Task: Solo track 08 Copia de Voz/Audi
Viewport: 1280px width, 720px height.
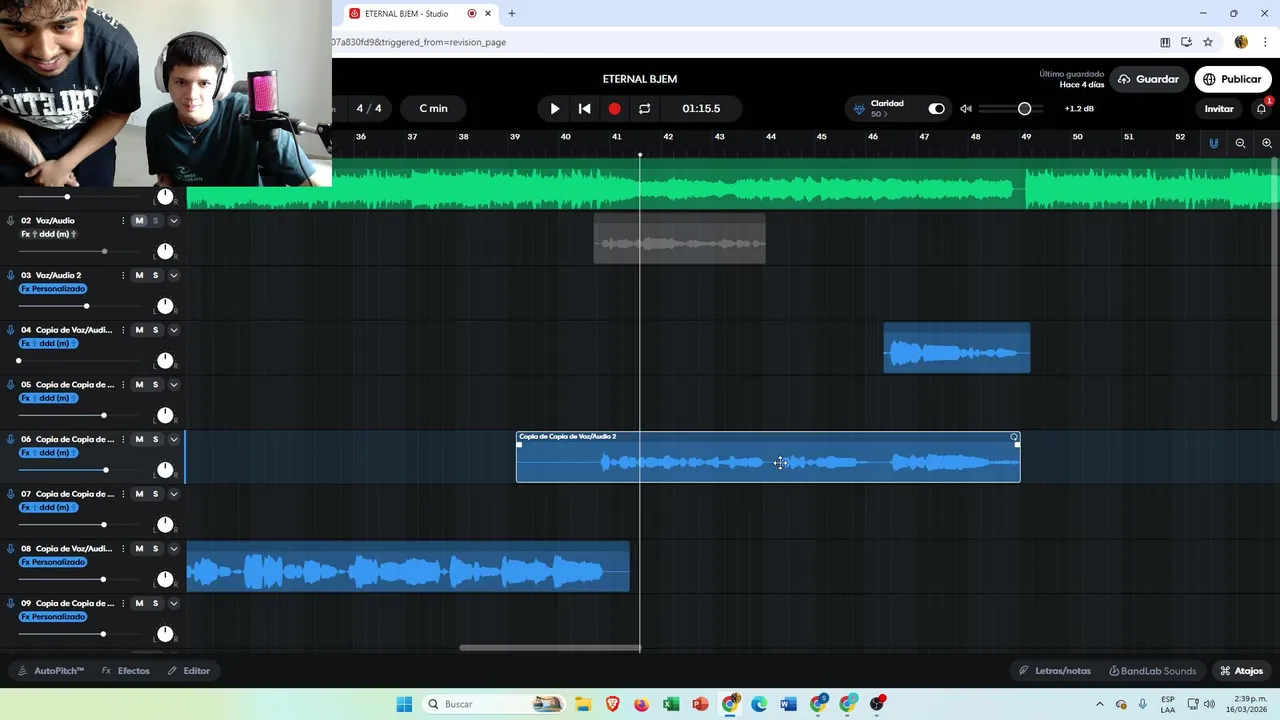Action: pyautogui.click(x=155, y=549)
